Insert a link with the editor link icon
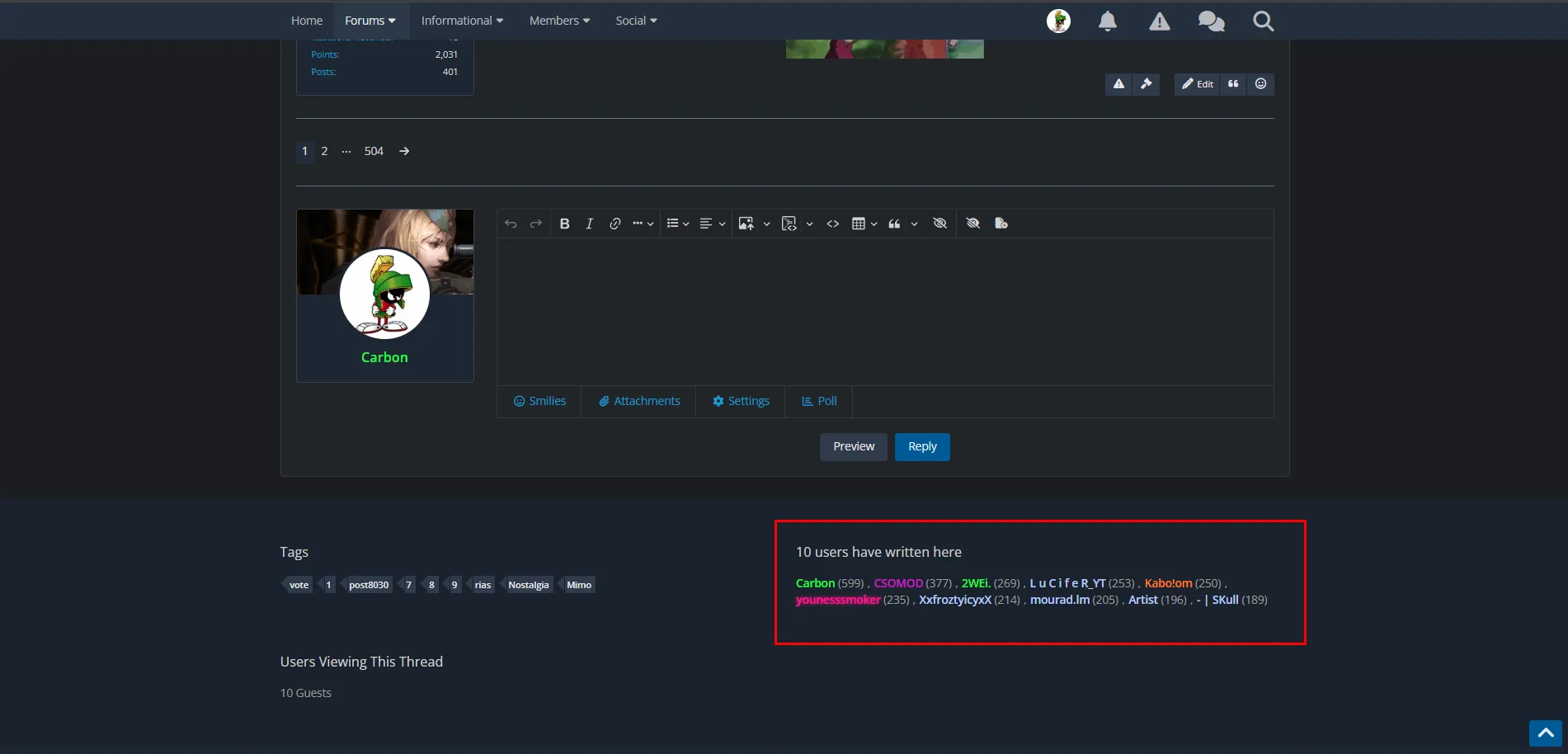This screenshot has width=1568, height=754. pos(614,224)
